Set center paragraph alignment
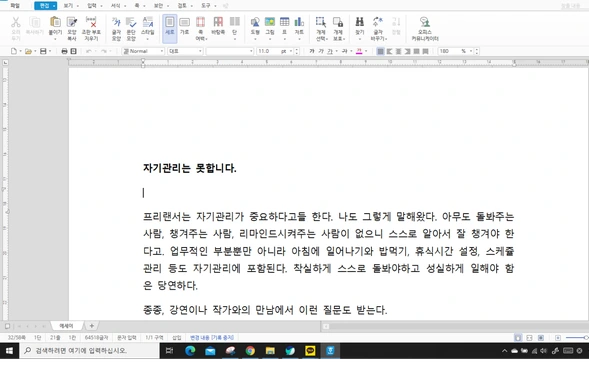 (399, 51)
